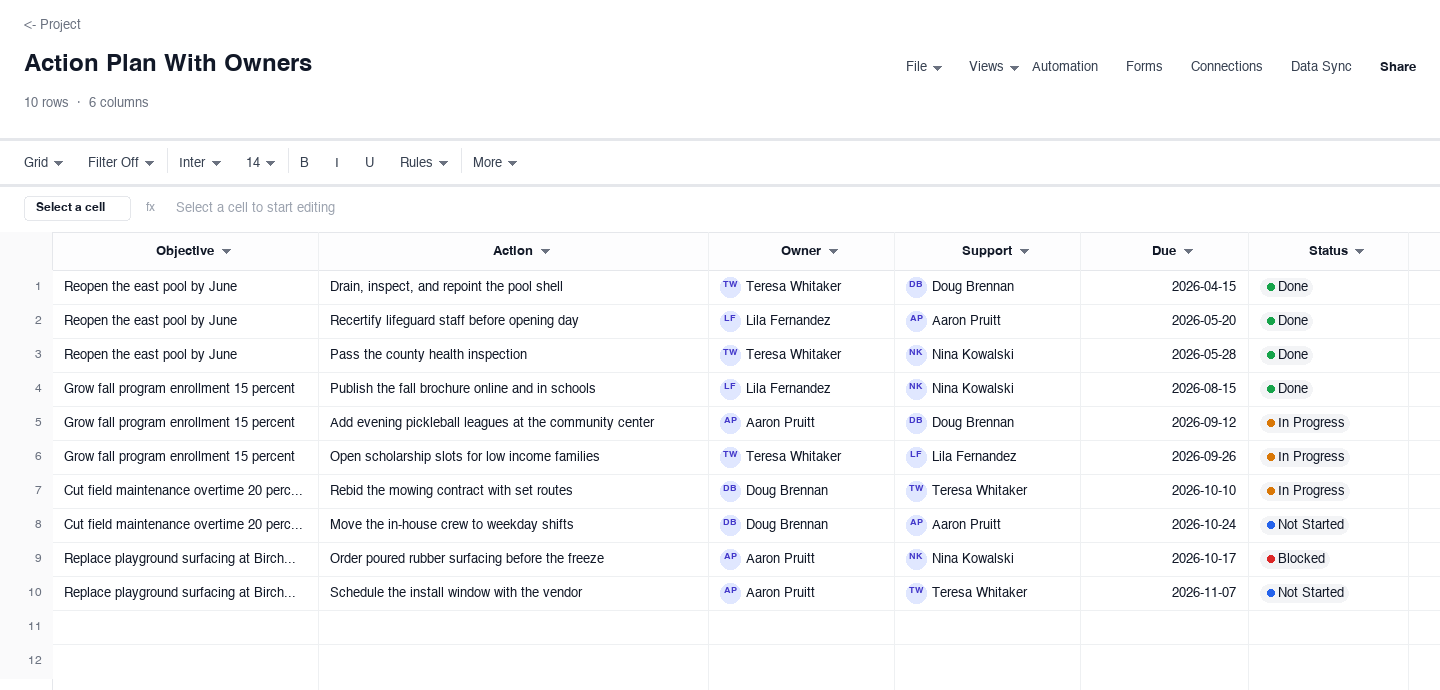Open the Status column header dropdown arrow
This screenshot has height=690, width=1440.
pos(1360,252)
